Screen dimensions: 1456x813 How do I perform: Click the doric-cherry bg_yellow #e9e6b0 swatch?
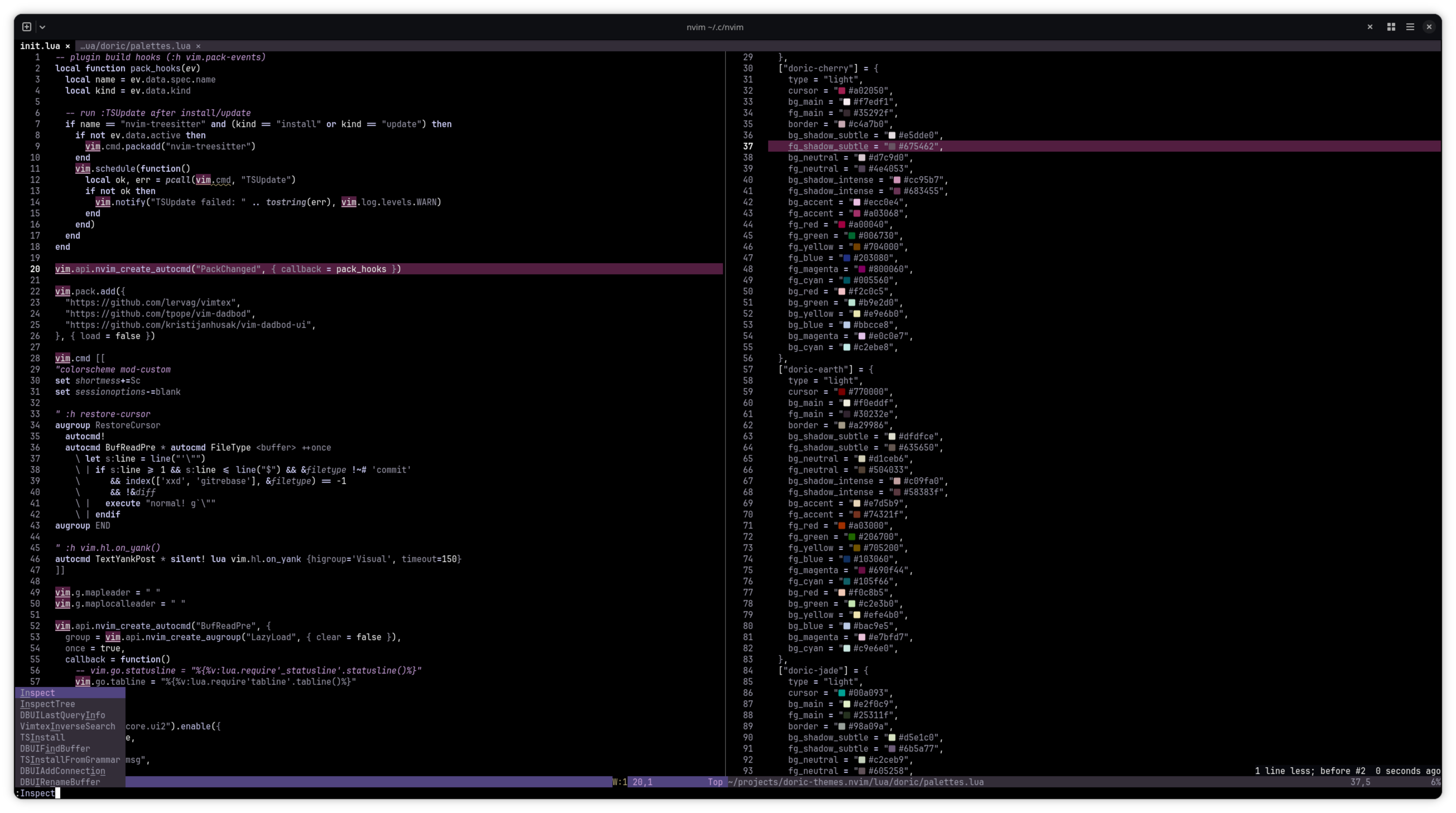pyautogui.click(x=857, y=314)
